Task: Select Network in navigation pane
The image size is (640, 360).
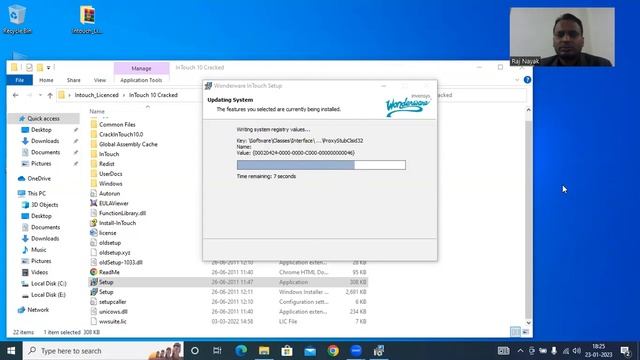Action: click(x=38, y=310)
